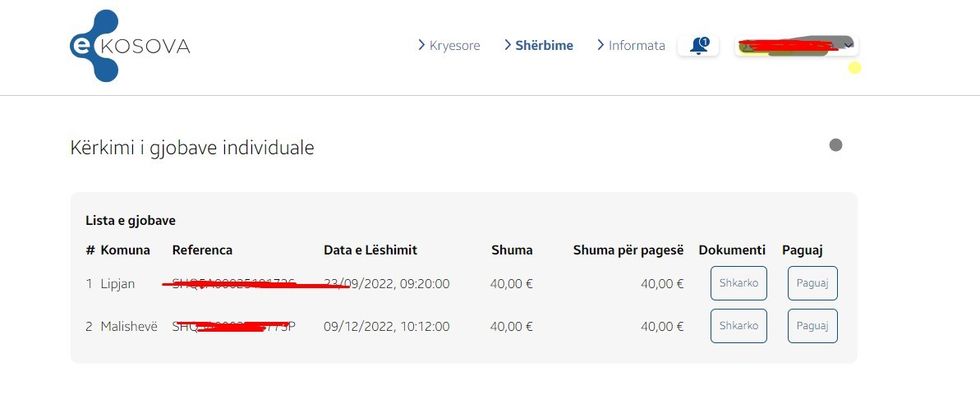Open the Informata menu item
Image resolution: width=980 pixels, height=403 pixels.
637,46
